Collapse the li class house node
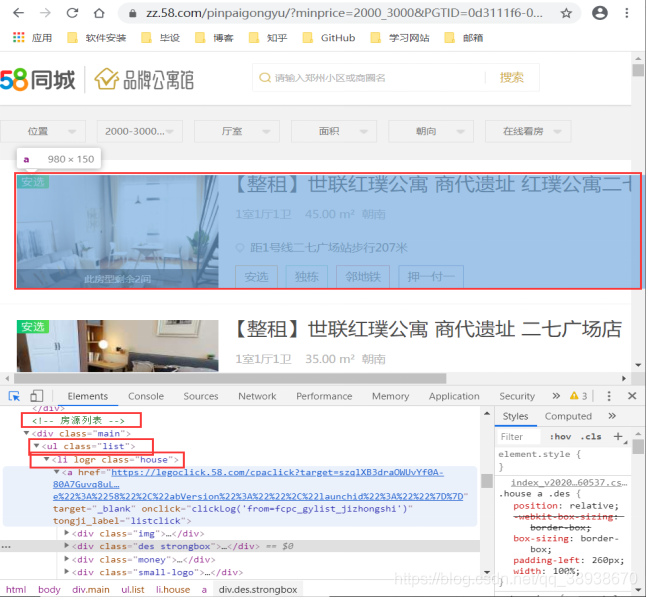Viewport: 647px width, 597px height. point(47,459)
